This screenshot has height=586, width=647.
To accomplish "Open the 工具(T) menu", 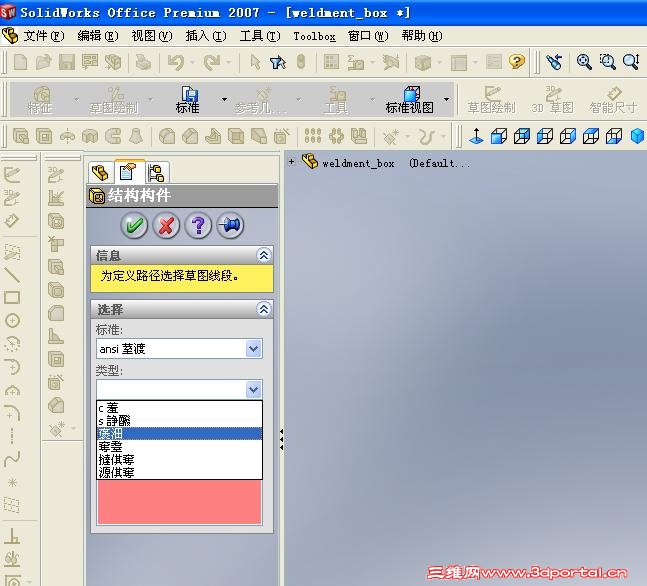I will 260,36.
